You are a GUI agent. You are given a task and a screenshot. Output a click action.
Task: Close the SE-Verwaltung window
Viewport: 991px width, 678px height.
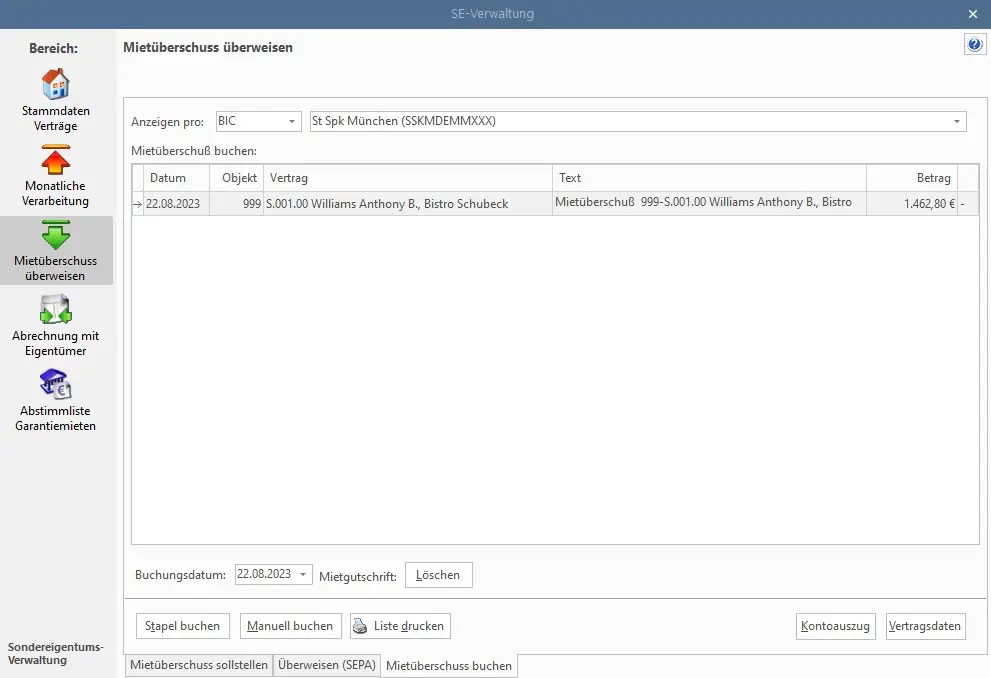[973, 14]
